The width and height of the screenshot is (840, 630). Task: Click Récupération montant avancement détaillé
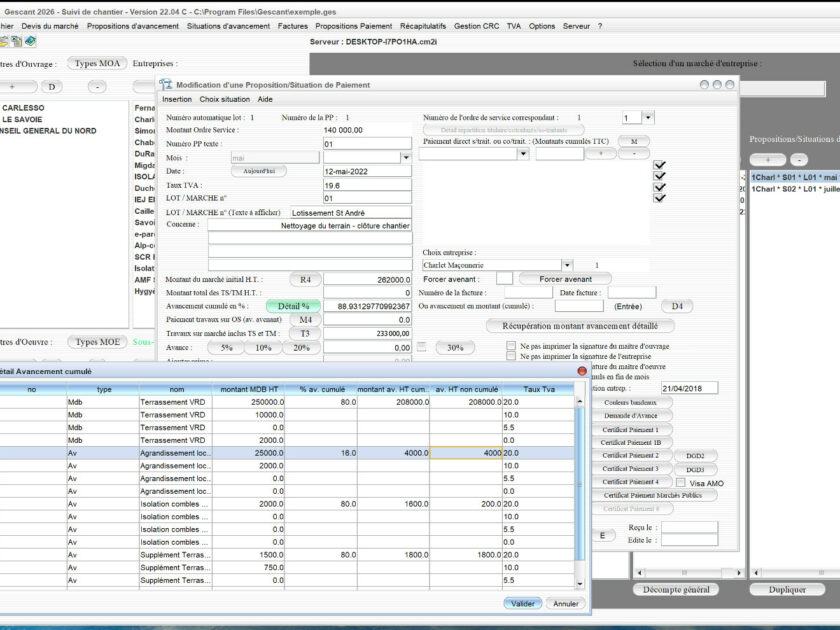580,326
